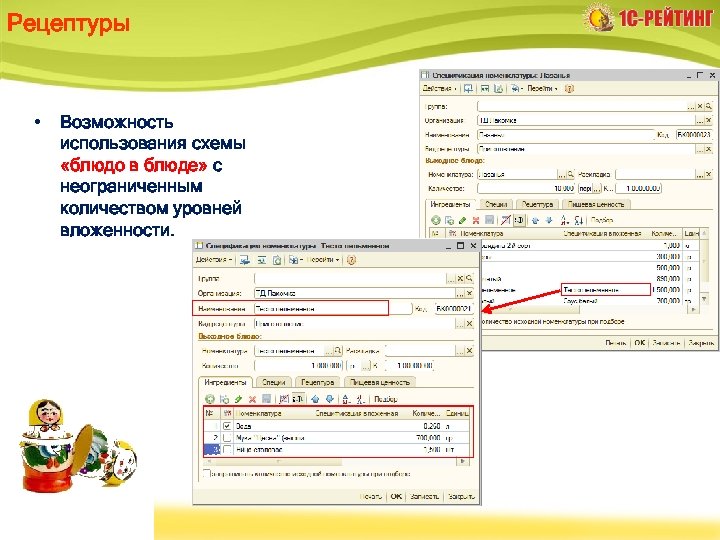Check the checkbox in the Яйцо столовое row
Image resolution: width=720 pixels, height=540 pixels.
pyautogui.click(x=227, y=450)
